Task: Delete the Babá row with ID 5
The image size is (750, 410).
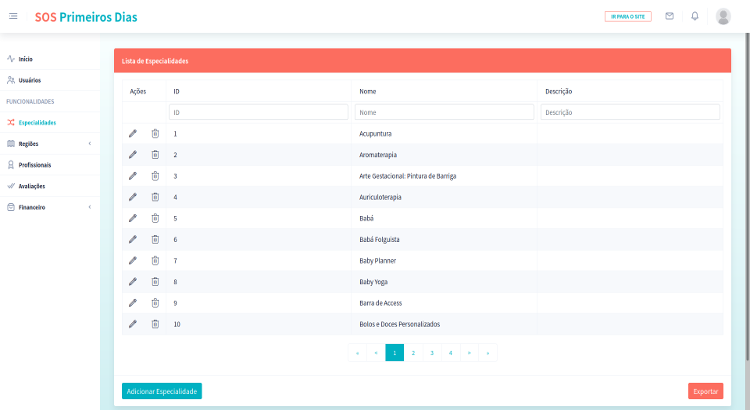Action: [155, 218]
